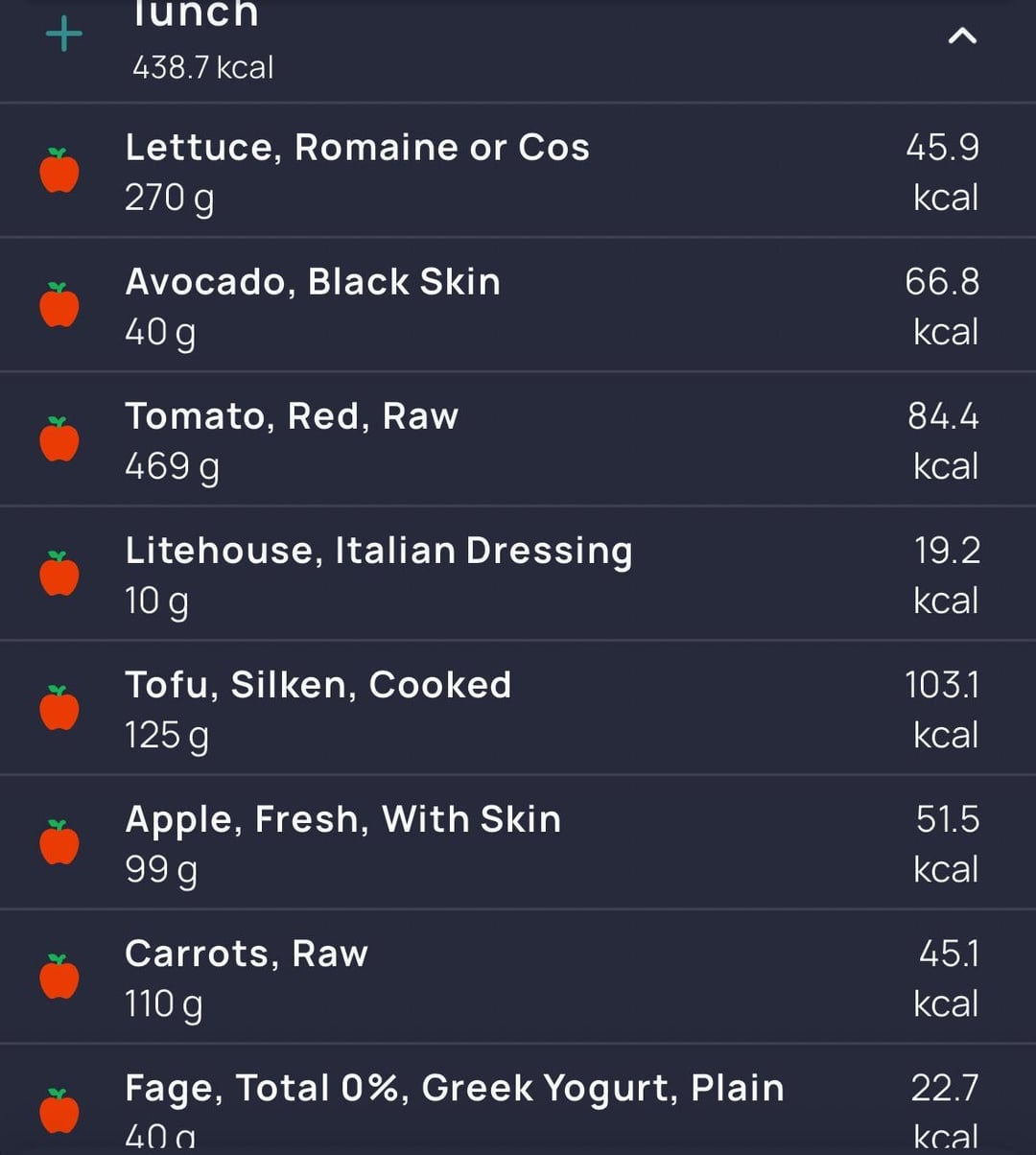Tap the apple icon beside Tofu, Silken, Cooked

(59, 708)
